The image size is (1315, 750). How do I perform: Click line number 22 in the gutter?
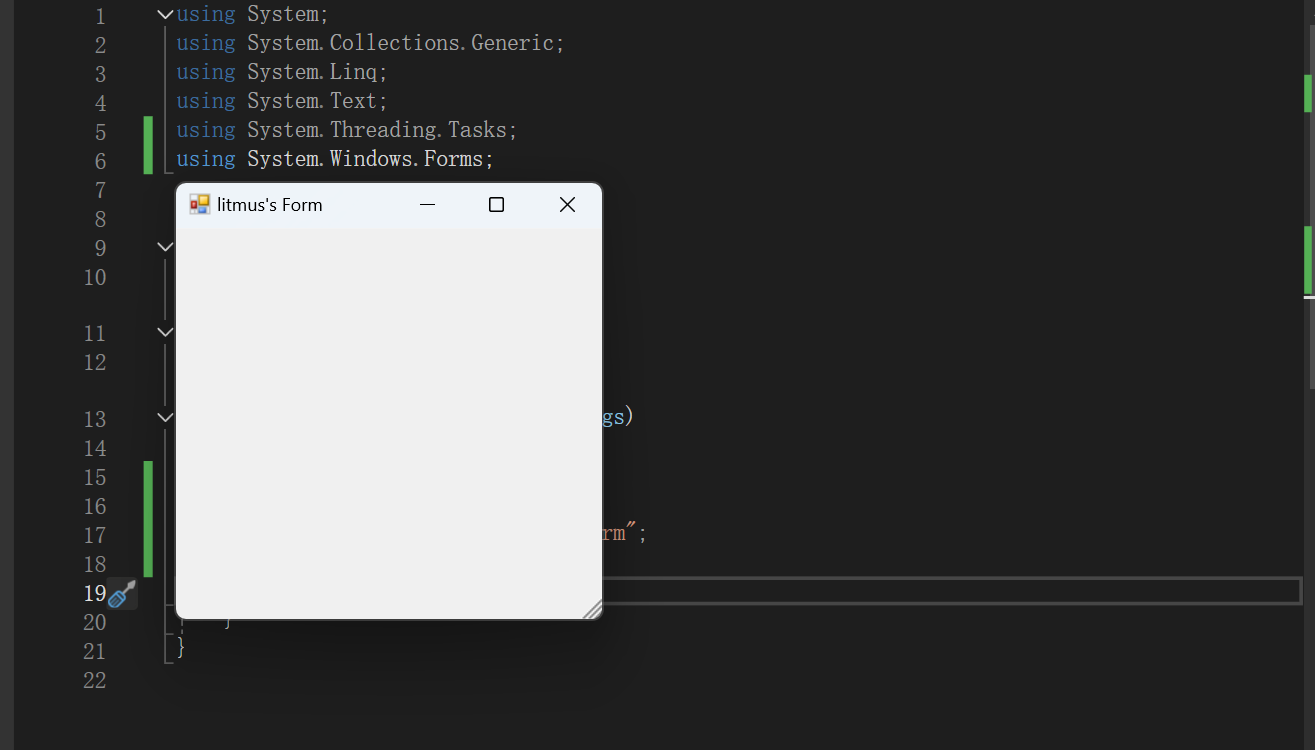(95, 680)
